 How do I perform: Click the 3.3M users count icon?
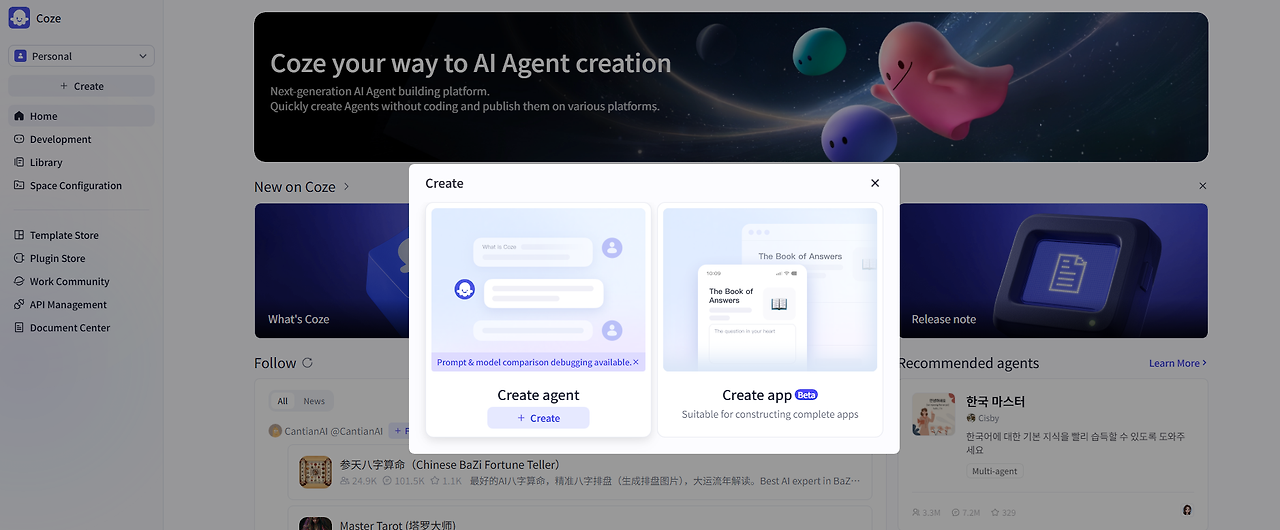coord(916,512)
